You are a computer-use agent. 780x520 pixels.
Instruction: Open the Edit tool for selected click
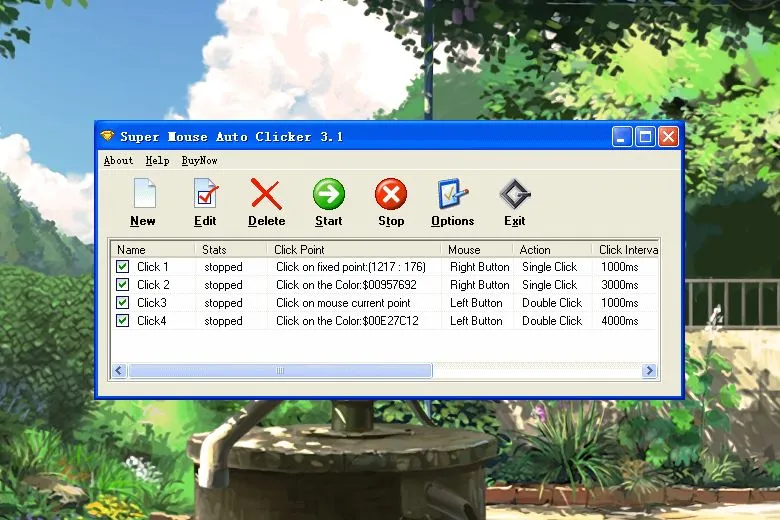[x=205, y=202]
